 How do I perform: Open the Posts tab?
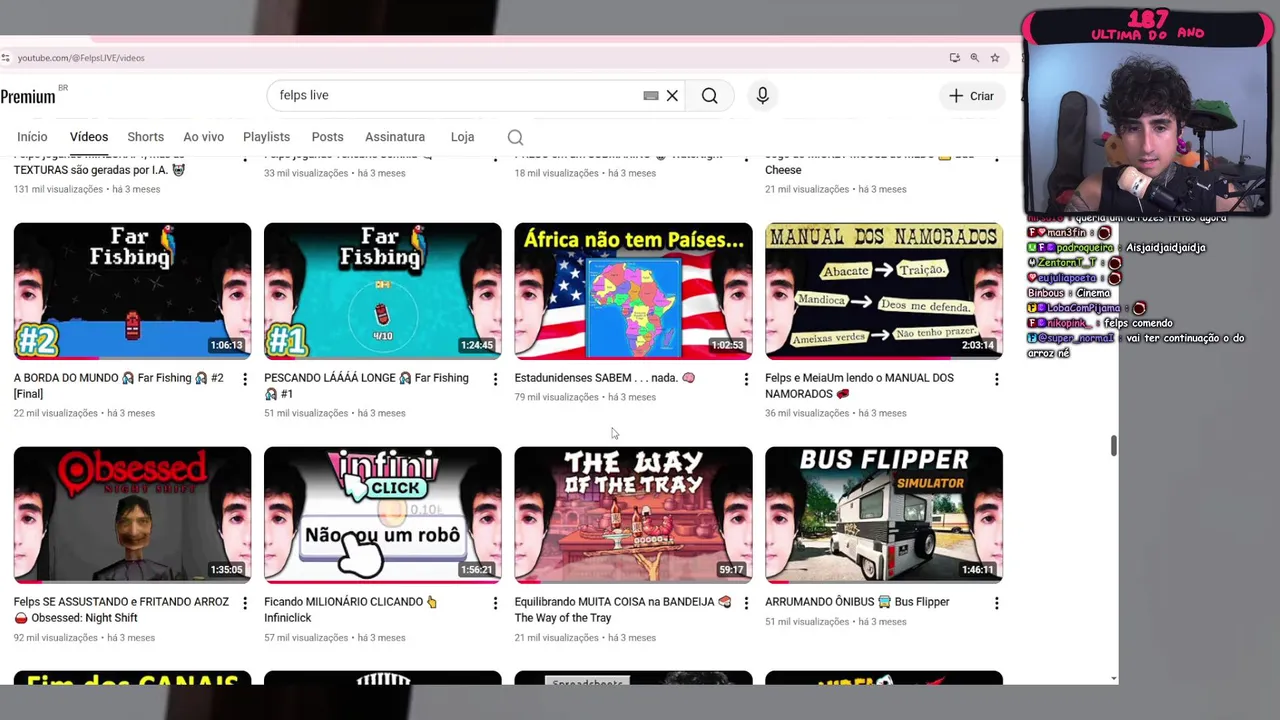pyautogui.click(x=327, y=137)
